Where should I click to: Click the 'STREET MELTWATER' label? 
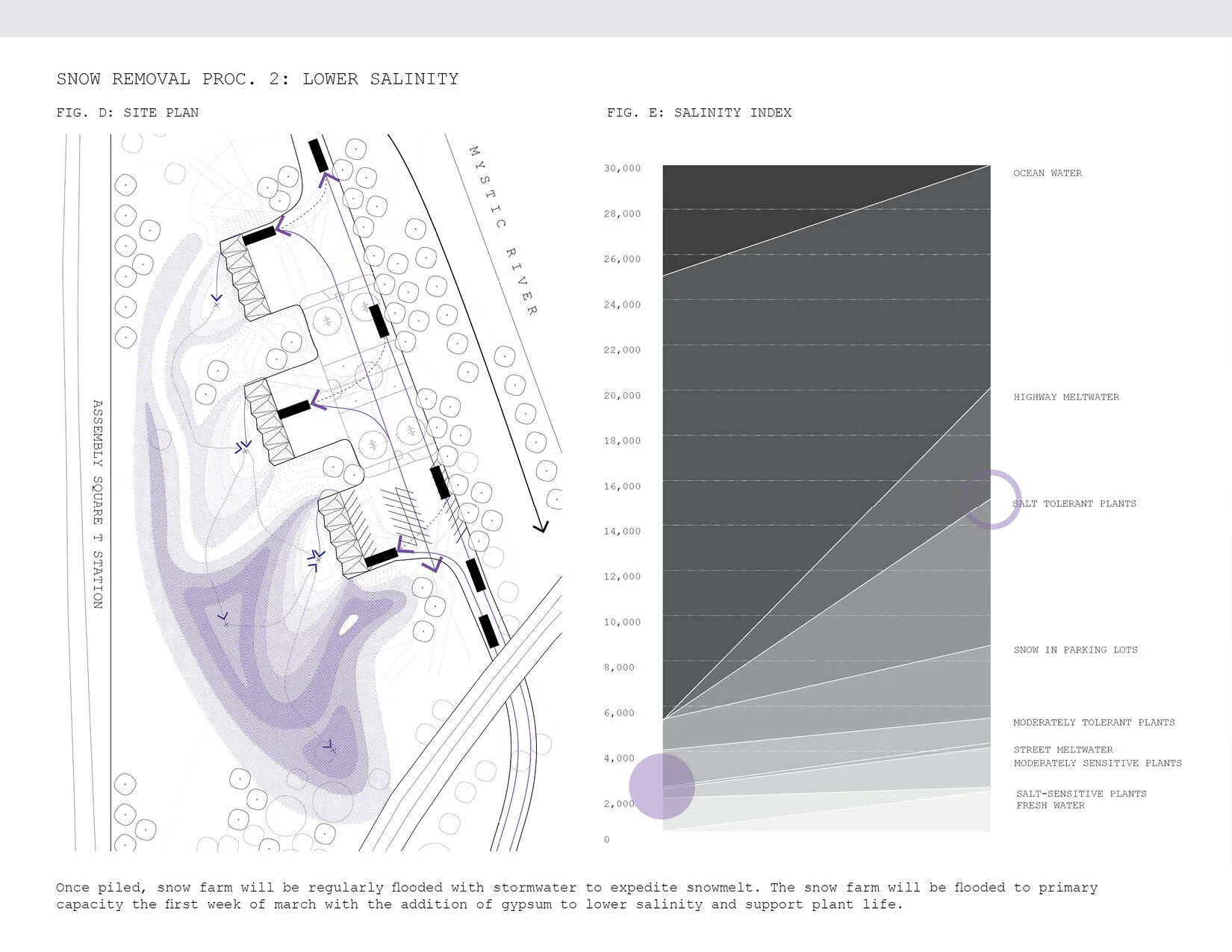1063,750
